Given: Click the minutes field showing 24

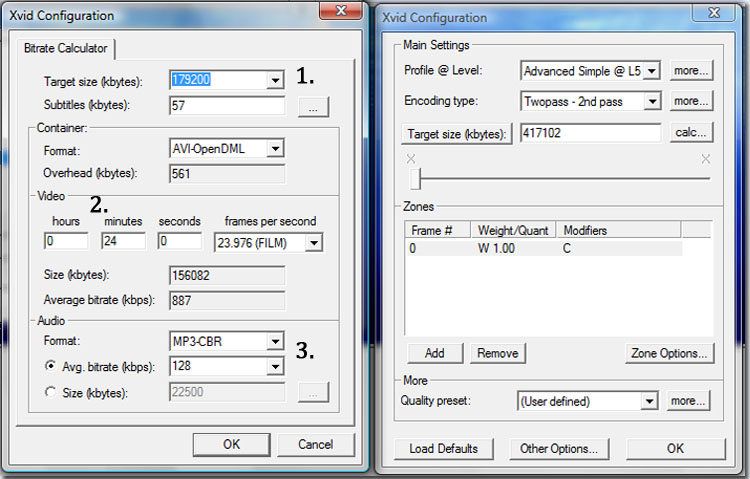Looking at the screenshot, I should point(123,241).
